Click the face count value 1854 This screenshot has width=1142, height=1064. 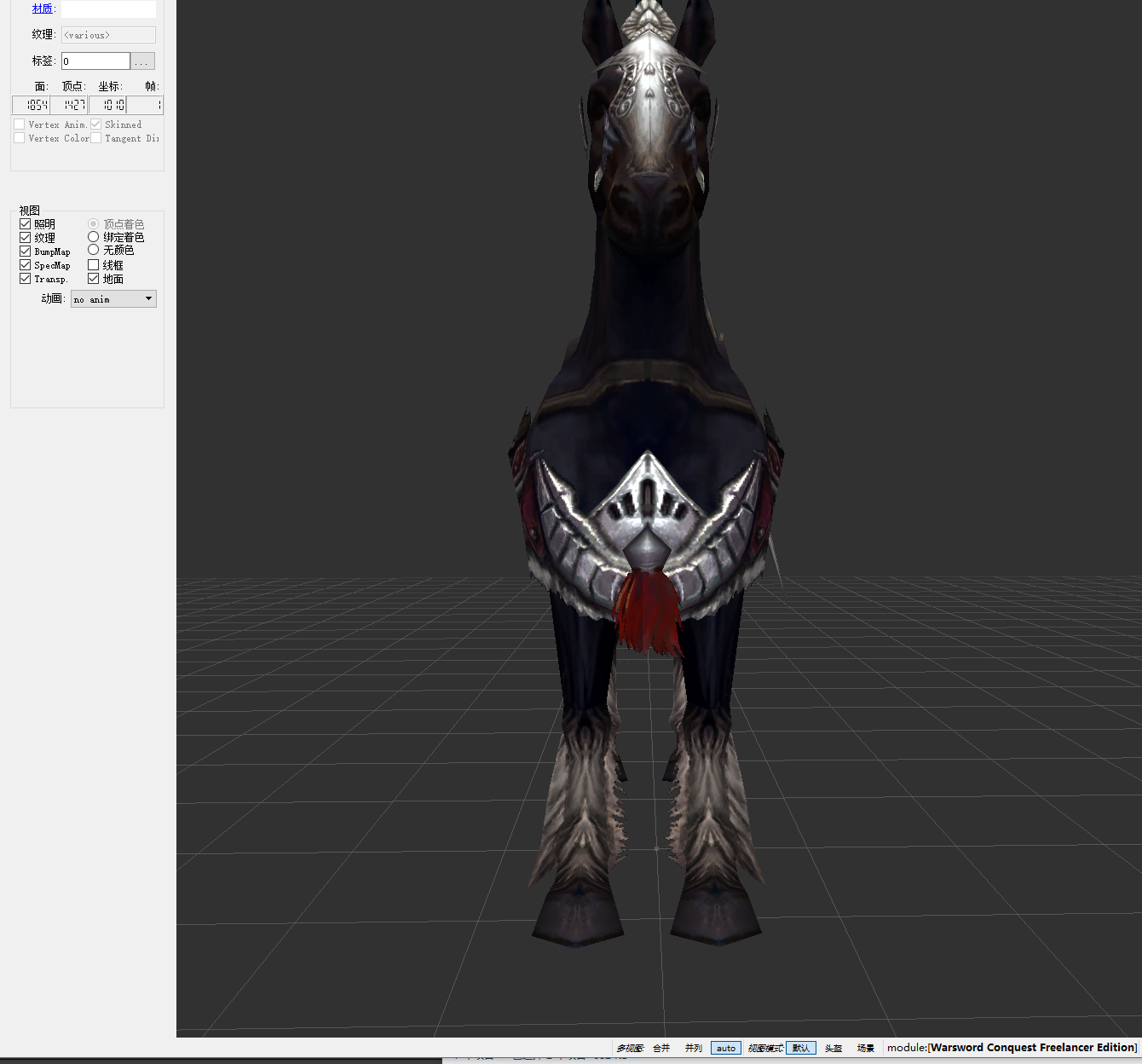coord(31,105)
